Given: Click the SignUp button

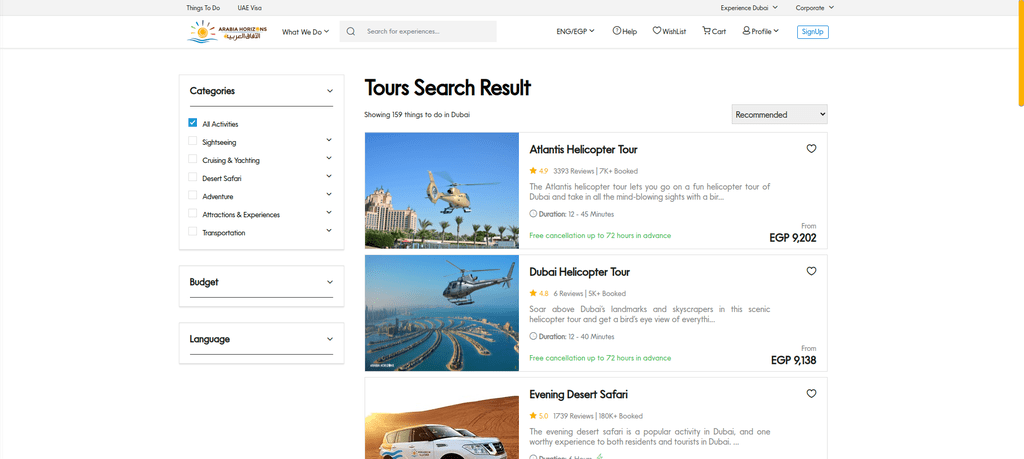Looking at the screenshot, I should click(812, 31).
